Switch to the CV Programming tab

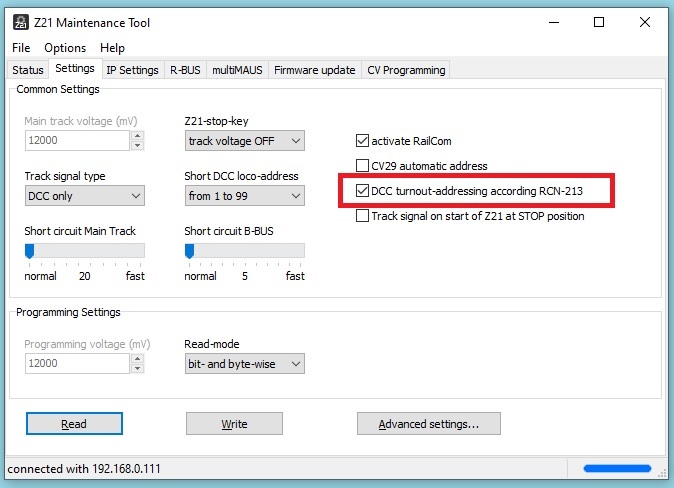[405, 70]
